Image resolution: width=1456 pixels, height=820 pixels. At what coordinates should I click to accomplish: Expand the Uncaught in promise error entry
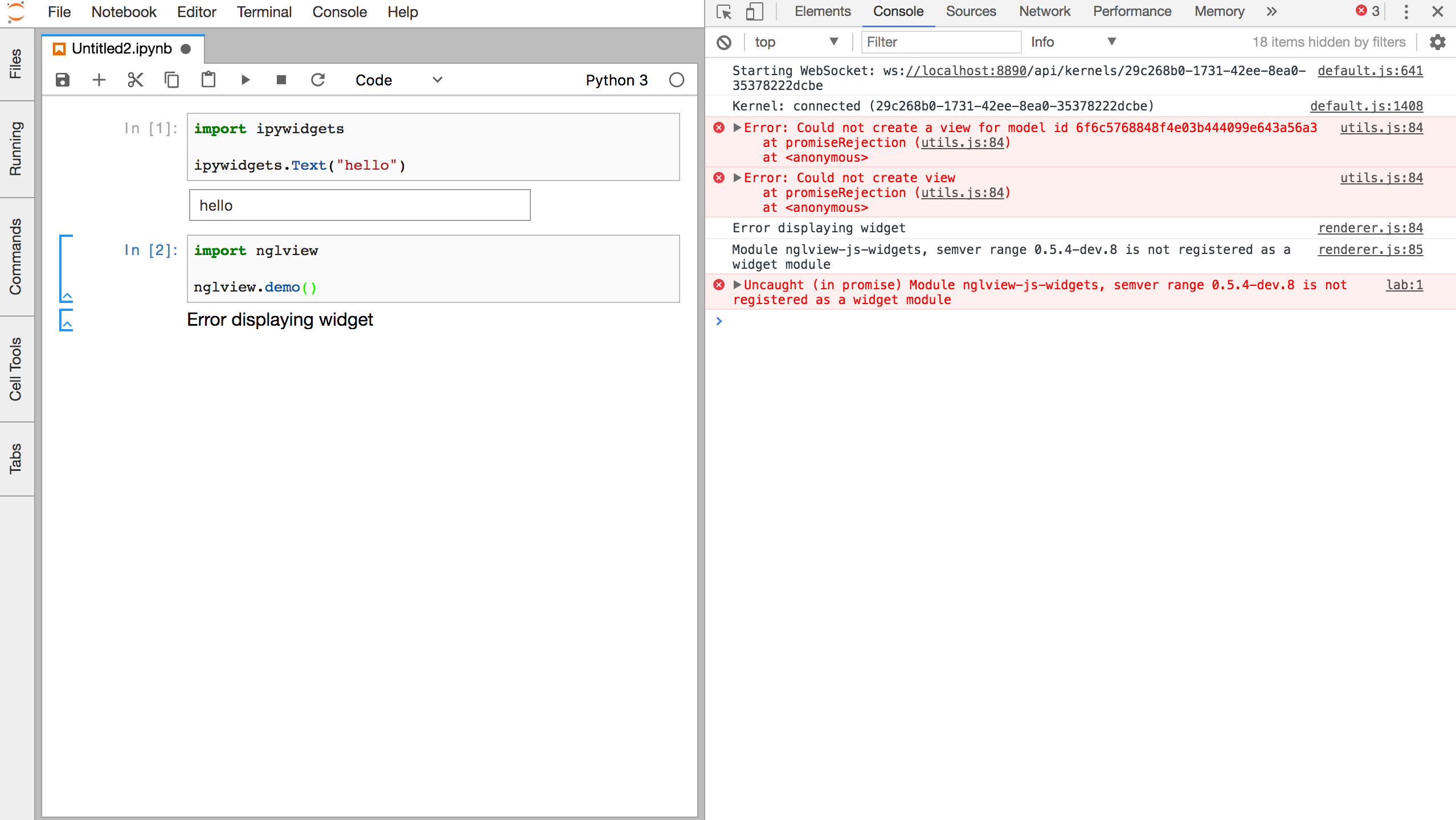pyautogui.click(x=737, y=285)
